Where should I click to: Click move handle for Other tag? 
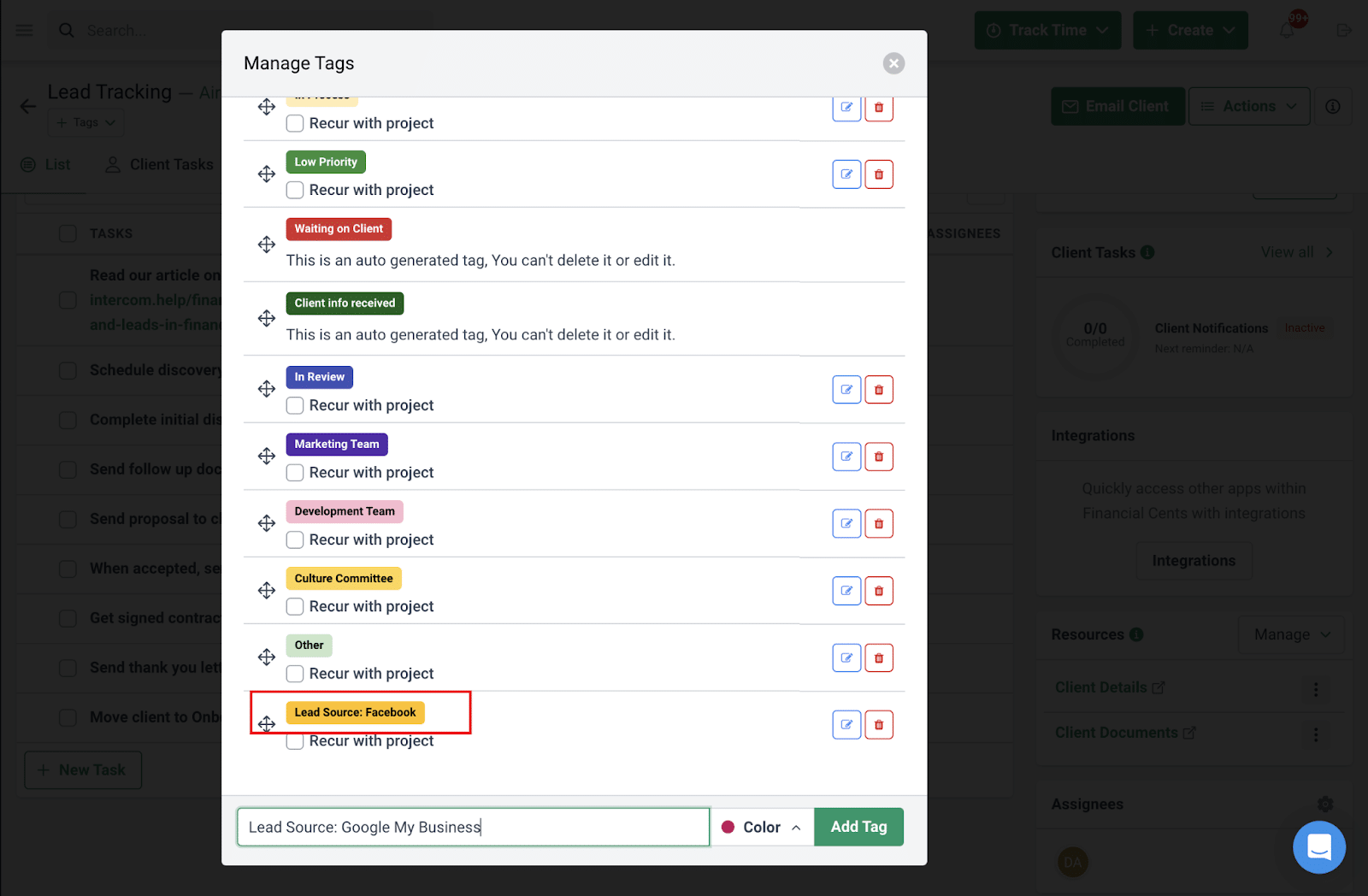click(267, 657)
